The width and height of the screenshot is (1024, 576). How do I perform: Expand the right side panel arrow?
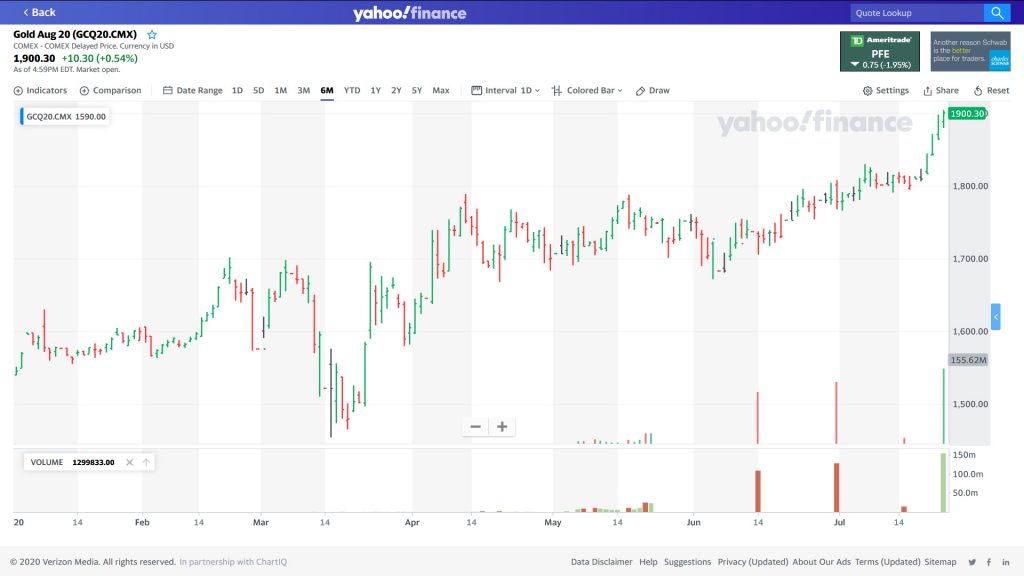tap(995, 317)
